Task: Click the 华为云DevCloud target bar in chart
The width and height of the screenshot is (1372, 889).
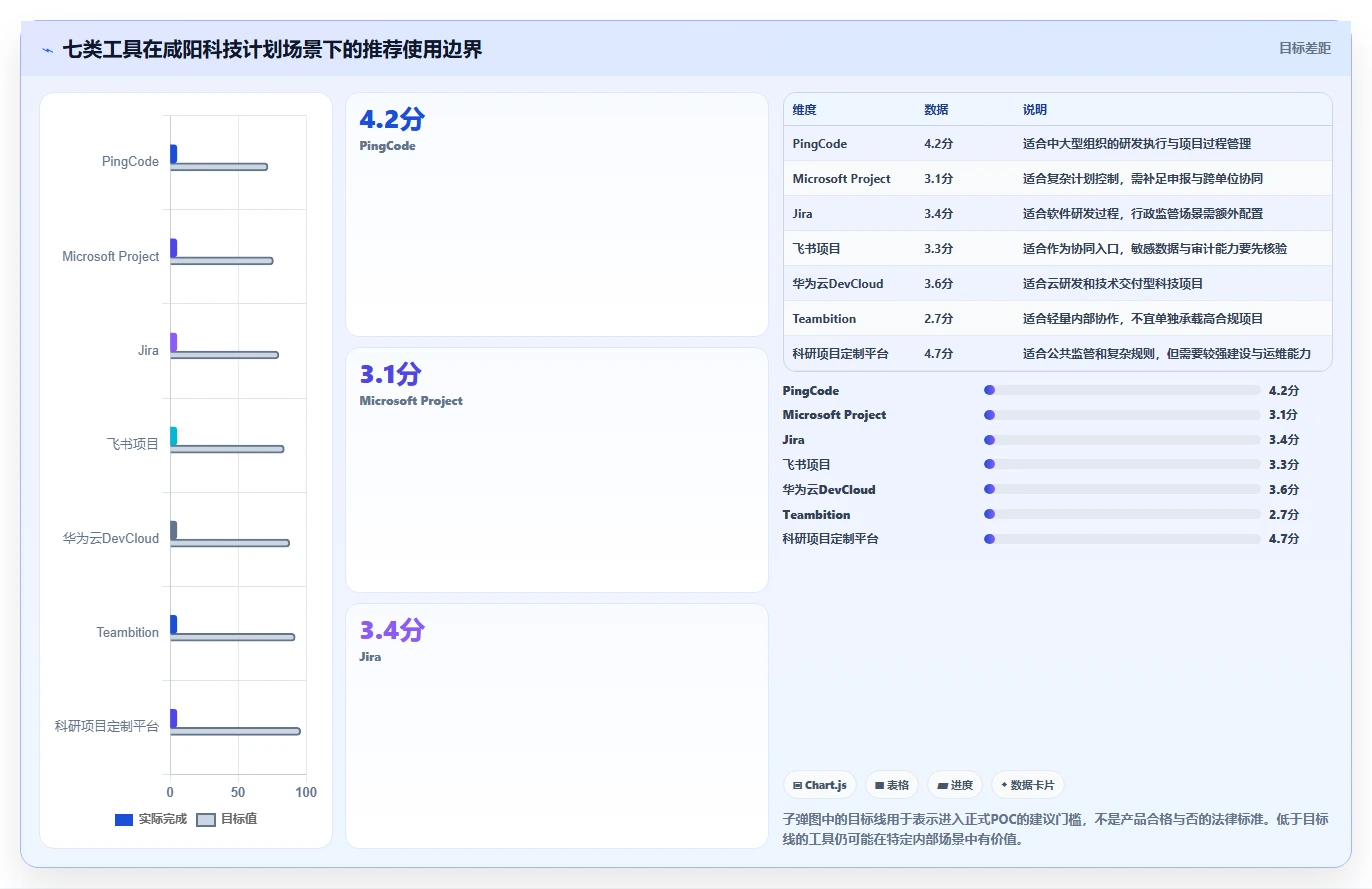Action: click(x=230, y=543)
